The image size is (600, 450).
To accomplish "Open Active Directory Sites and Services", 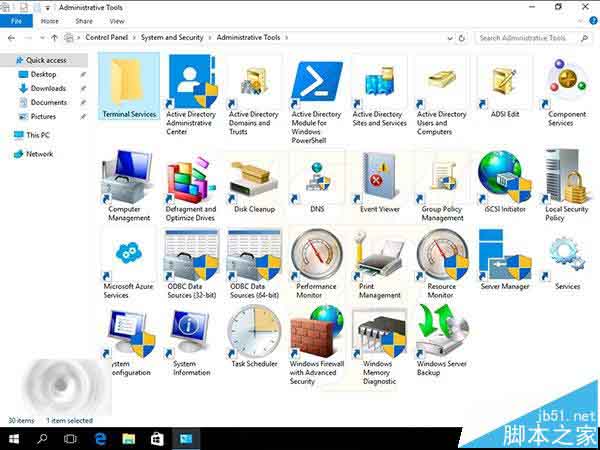I will click(x=379, y=91).
